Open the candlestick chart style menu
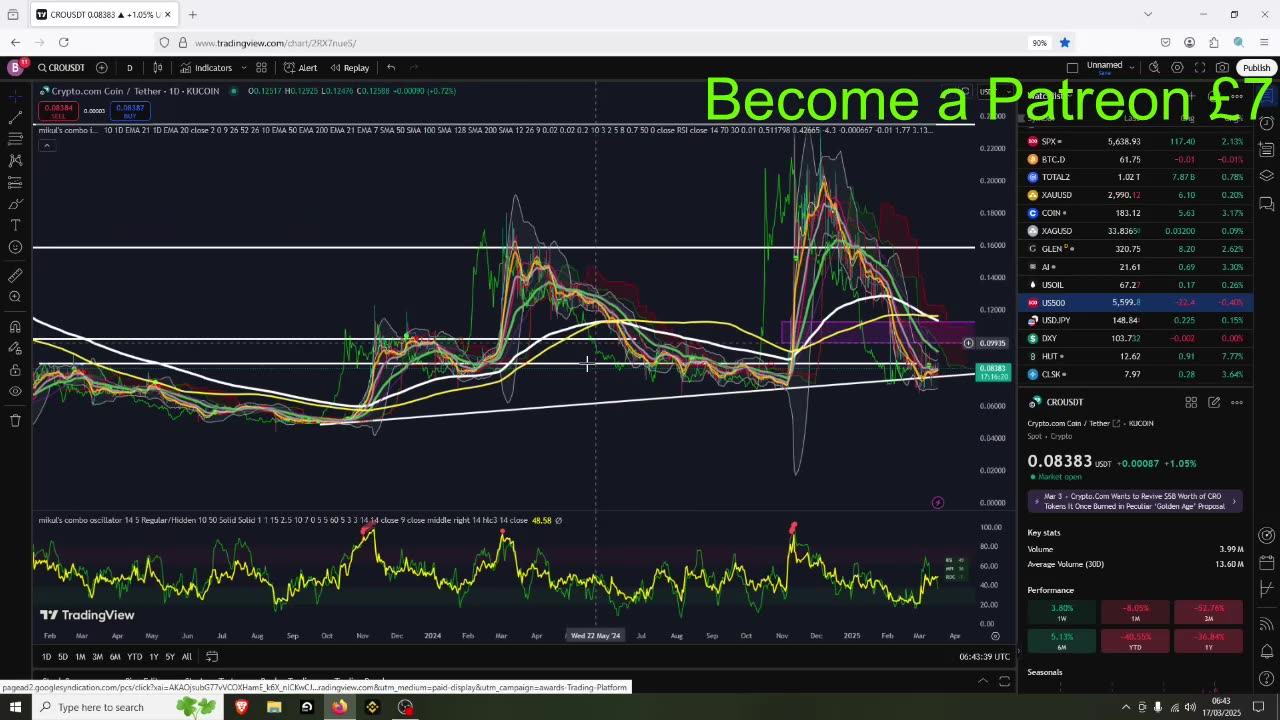This screenshot has height=720, width=1280. pyautogui.click(x=158, y=68)
